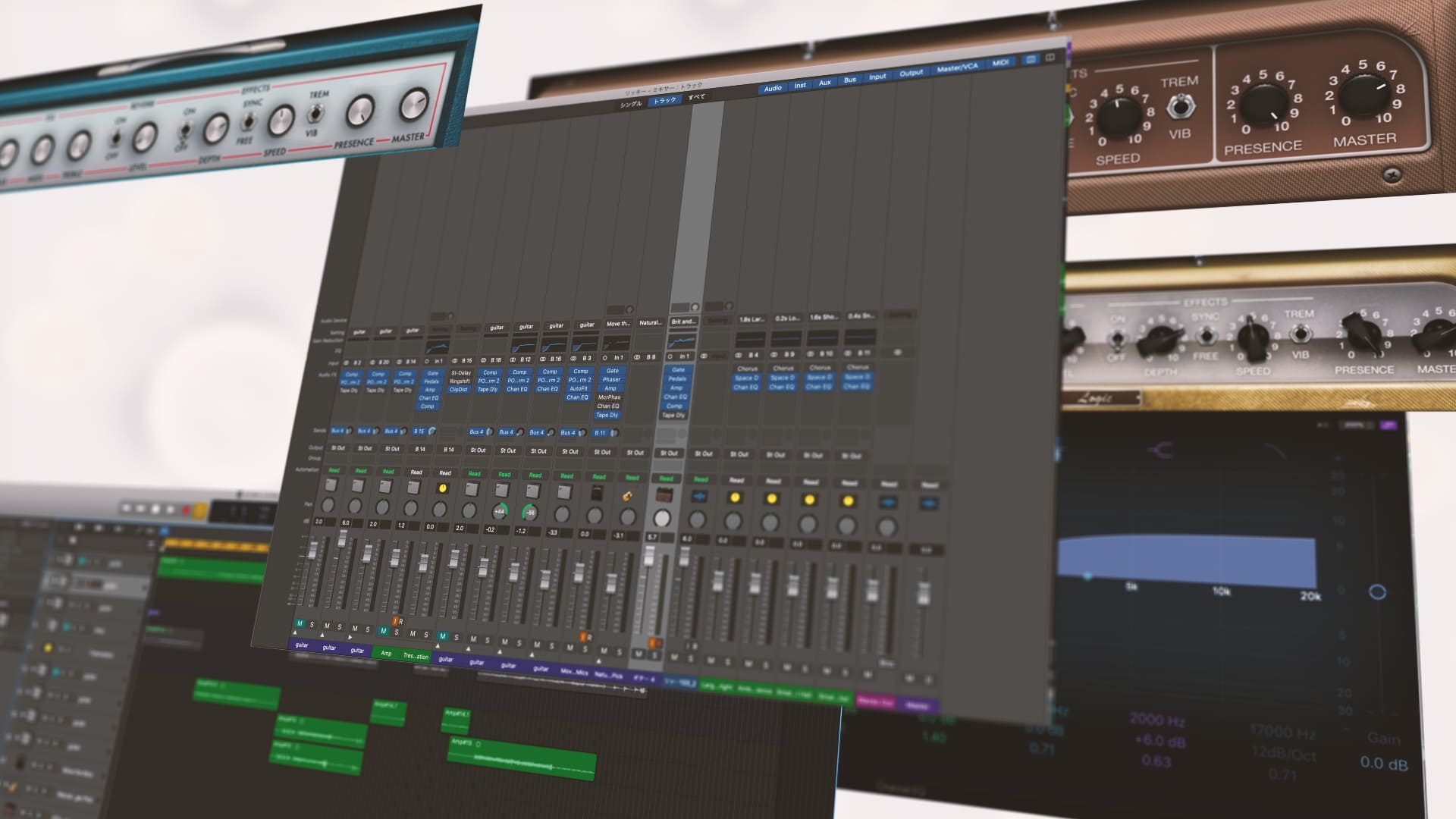Switch mixer view to トラック
Screen dimensions: 1456x819
(664, 100)
